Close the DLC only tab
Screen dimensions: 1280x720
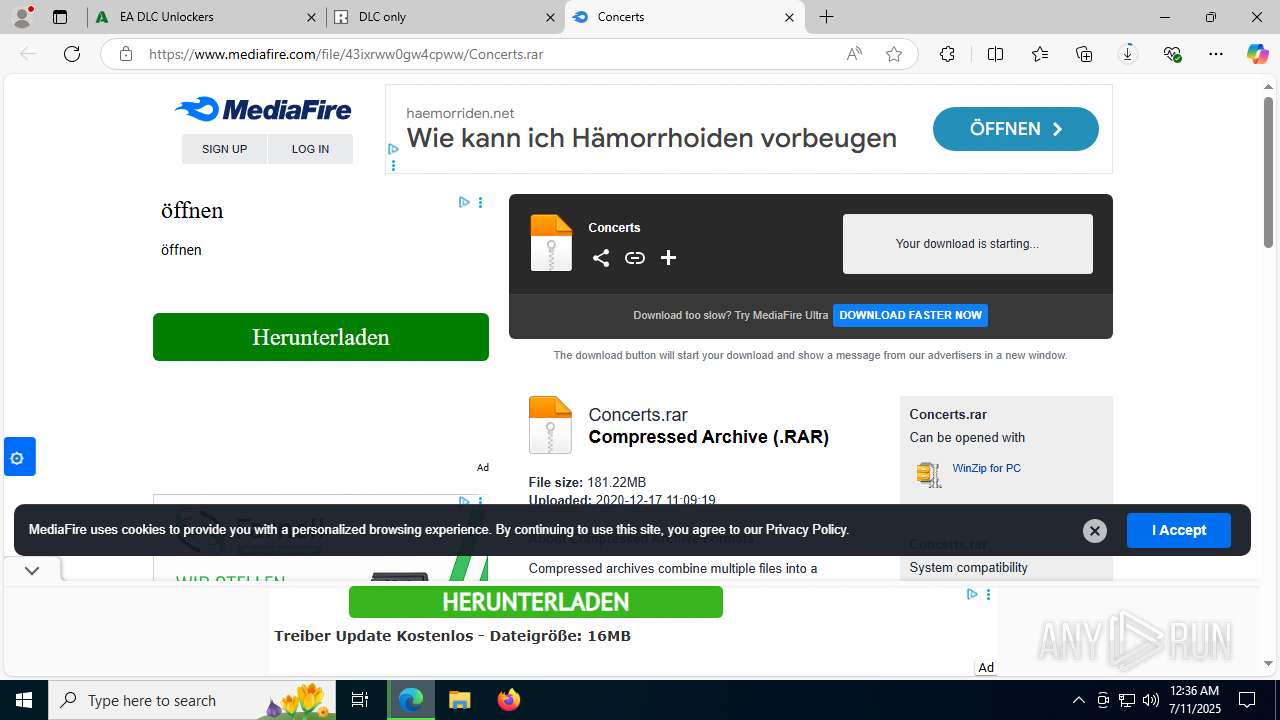551,17
